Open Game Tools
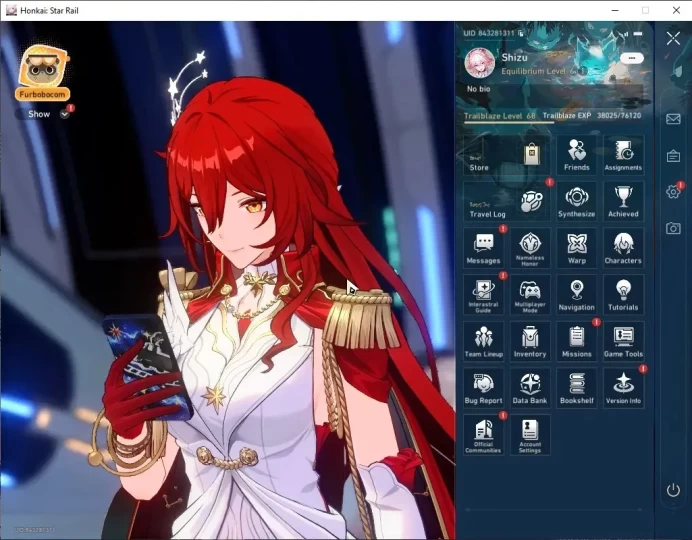The height and width of the screenshot is (540, 692). click(623, 341)
